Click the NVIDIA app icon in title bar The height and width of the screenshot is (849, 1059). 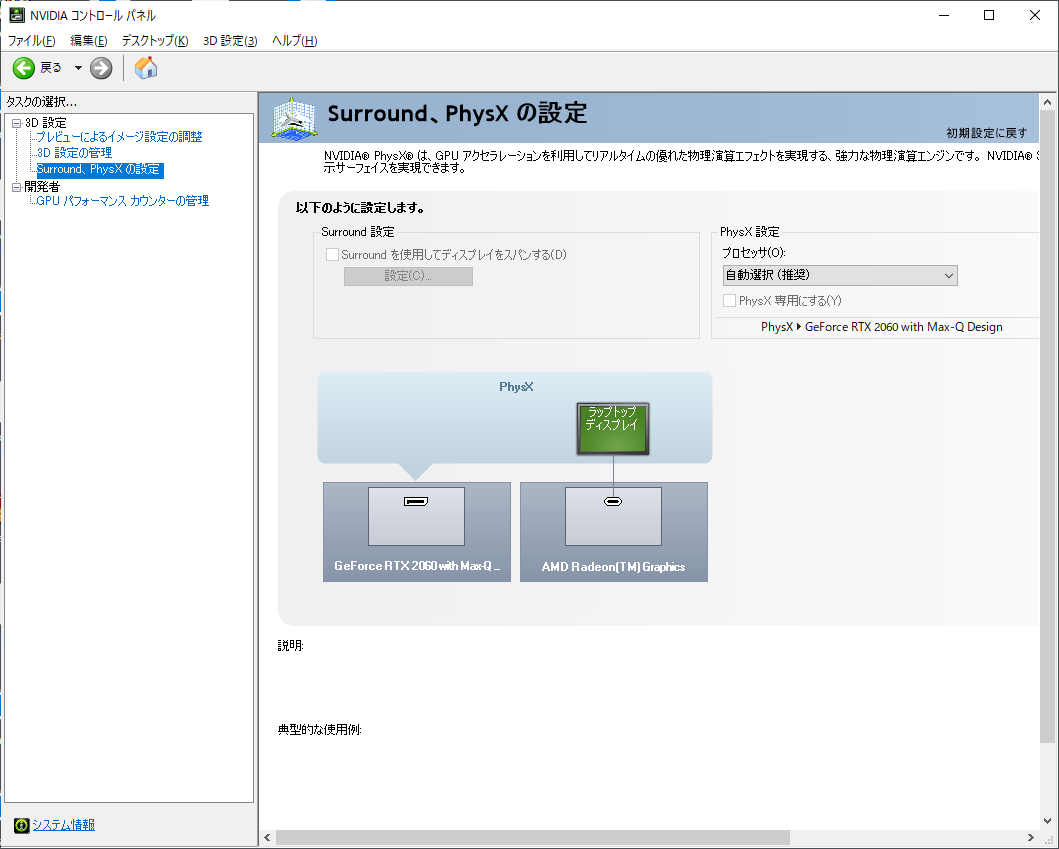click(16, 15)
